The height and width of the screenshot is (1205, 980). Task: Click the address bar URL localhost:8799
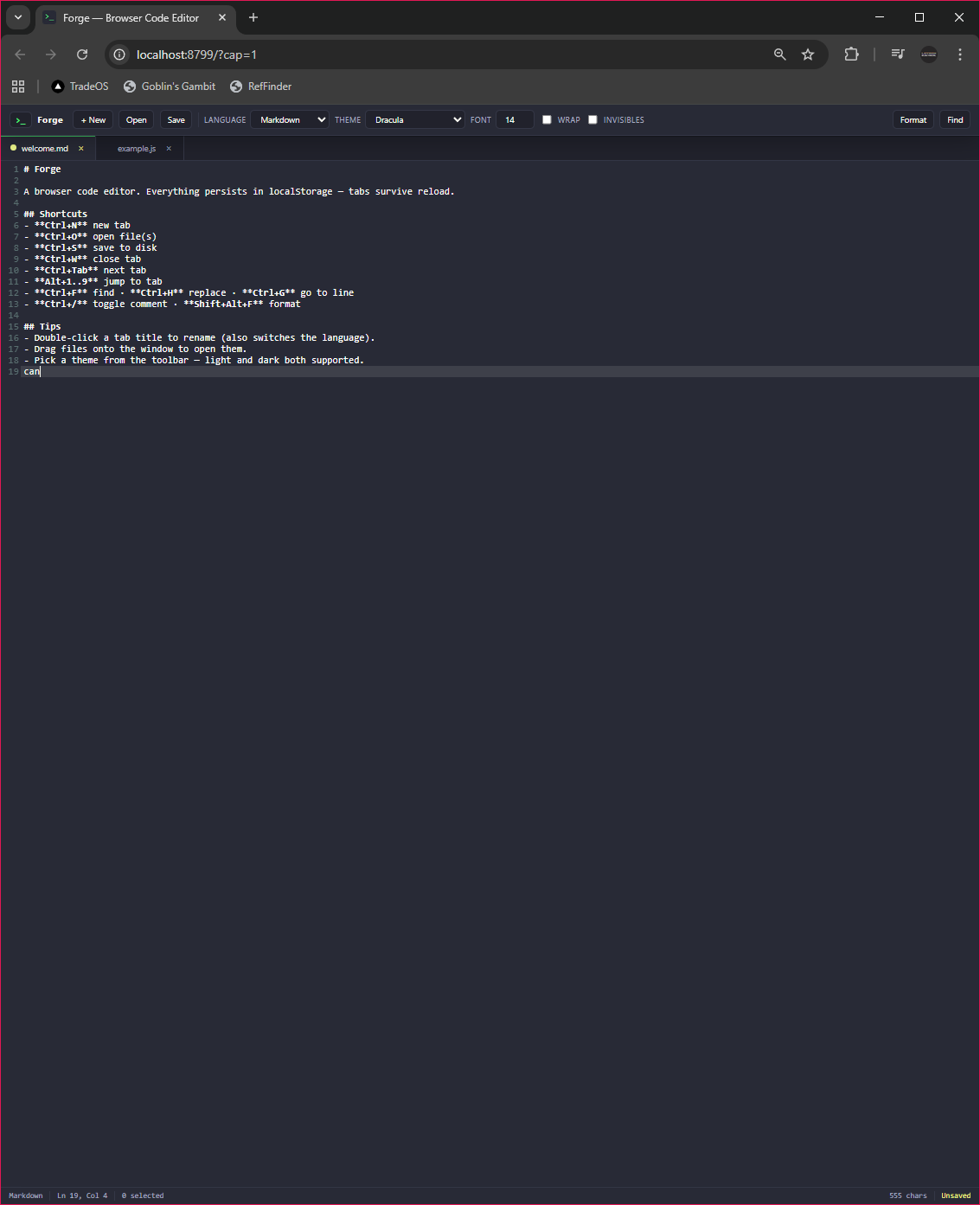pos(196,54)
